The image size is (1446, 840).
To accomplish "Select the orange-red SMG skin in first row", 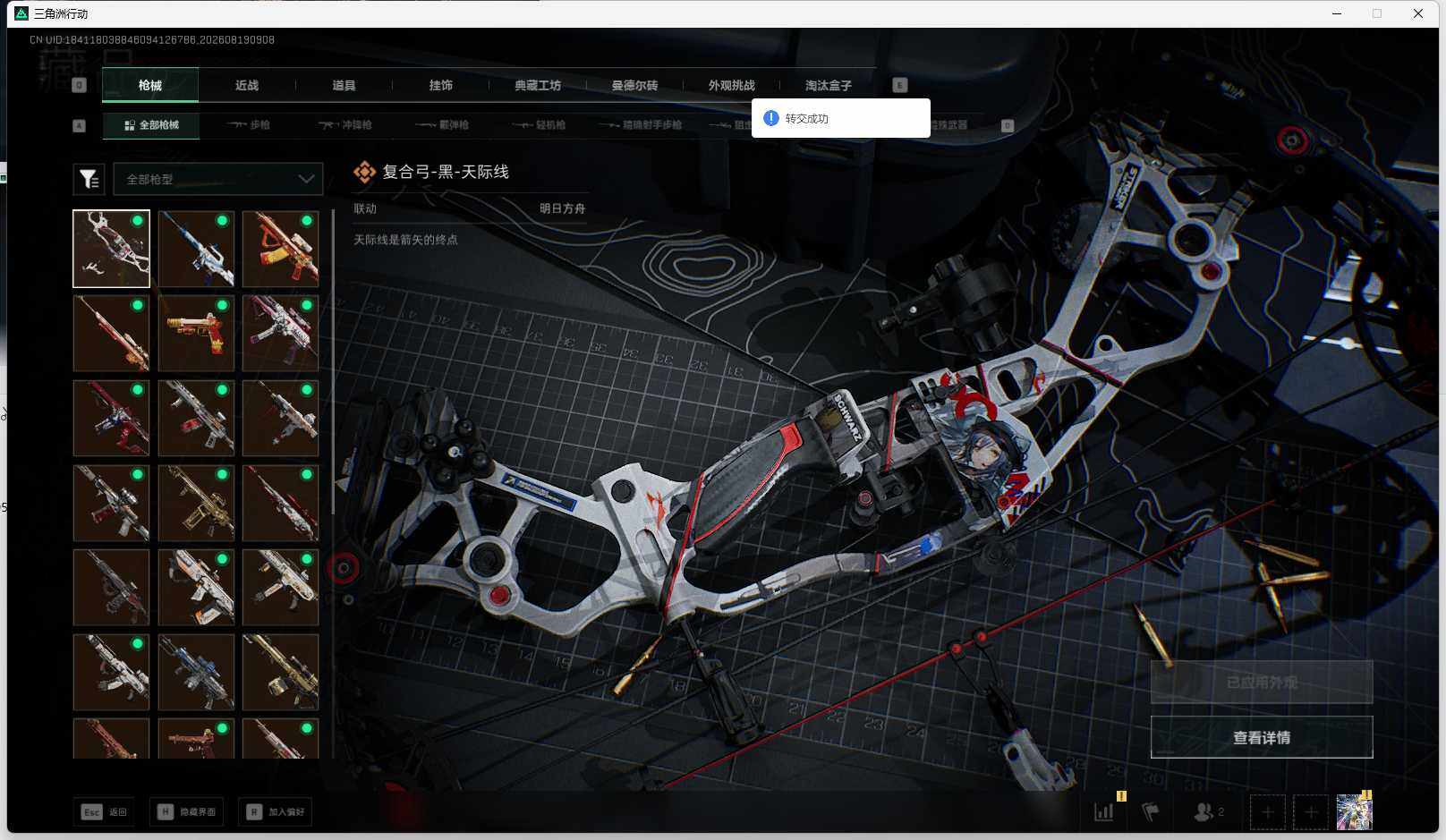I will point(280,249).
